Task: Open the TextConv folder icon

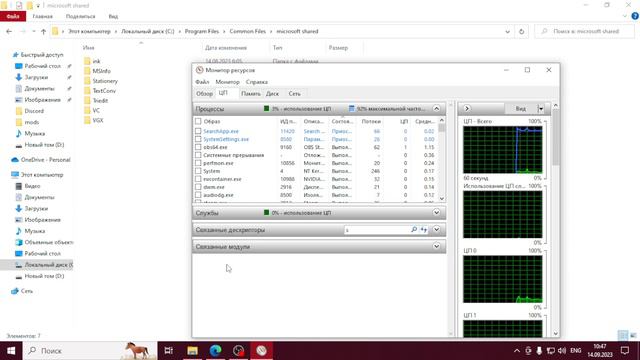Action: pos(87,91)
